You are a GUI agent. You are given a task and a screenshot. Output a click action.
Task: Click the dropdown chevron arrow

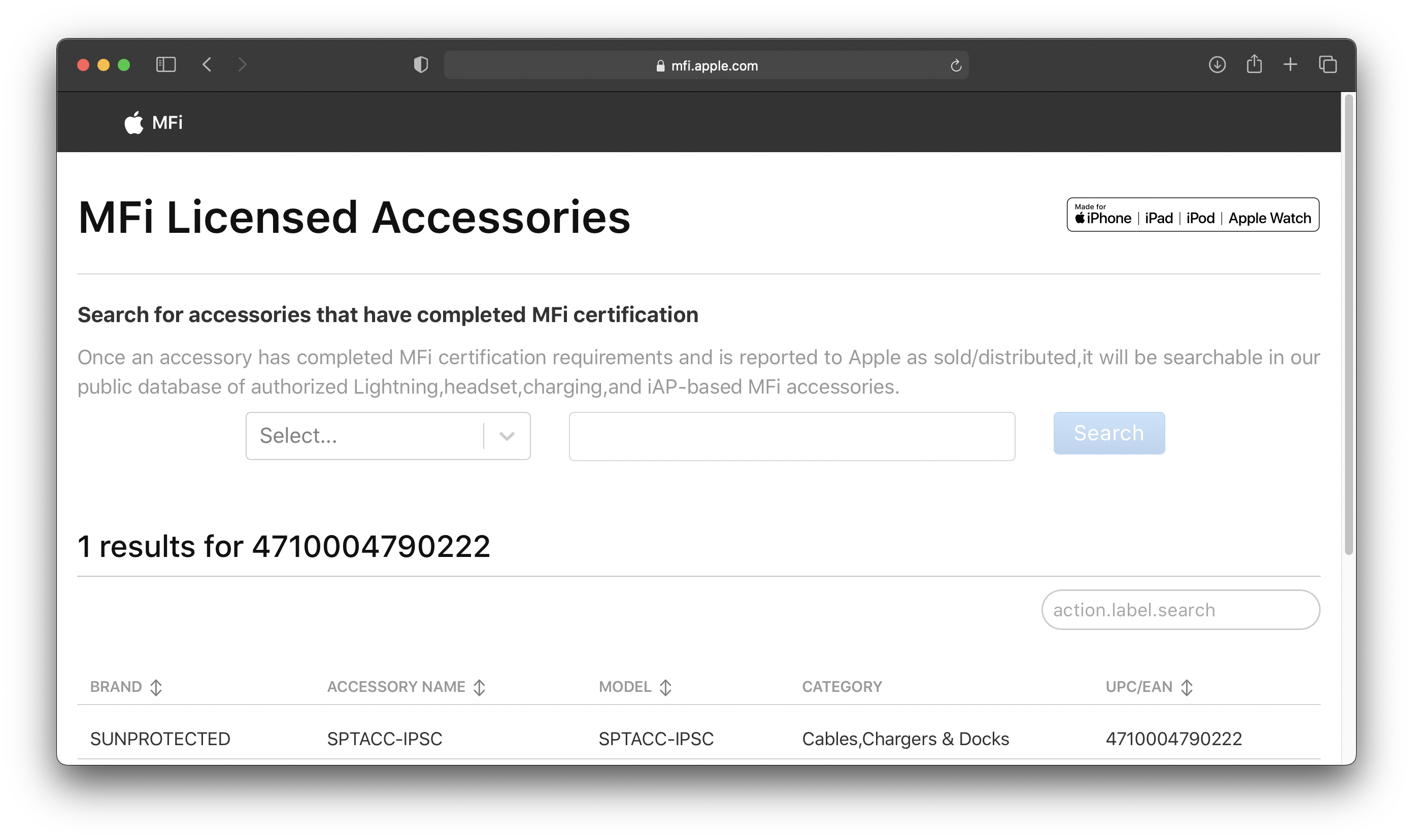tap(507, 436)
